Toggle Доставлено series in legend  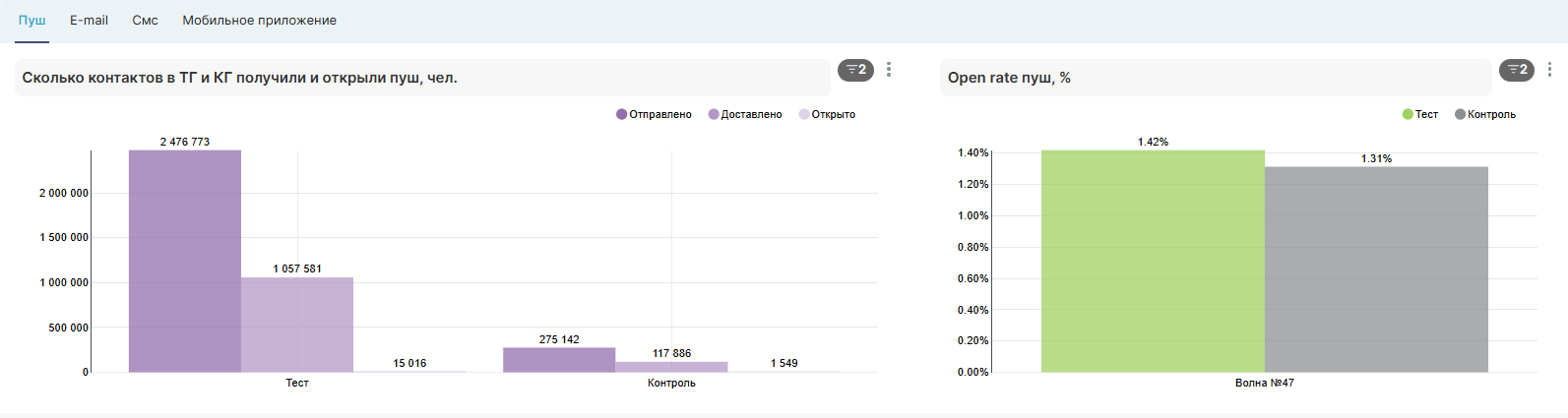click(745, 115)
